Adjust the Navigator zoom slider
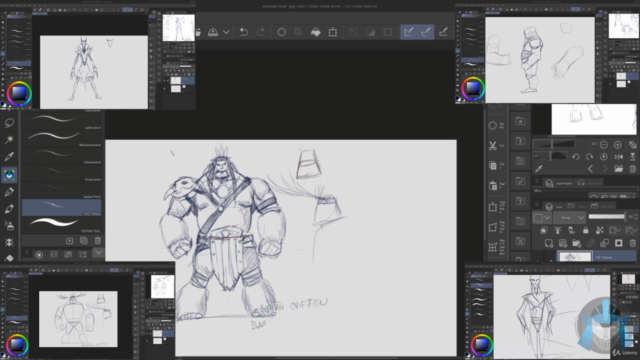The image size is (640, 360). (x=553, y=144)
